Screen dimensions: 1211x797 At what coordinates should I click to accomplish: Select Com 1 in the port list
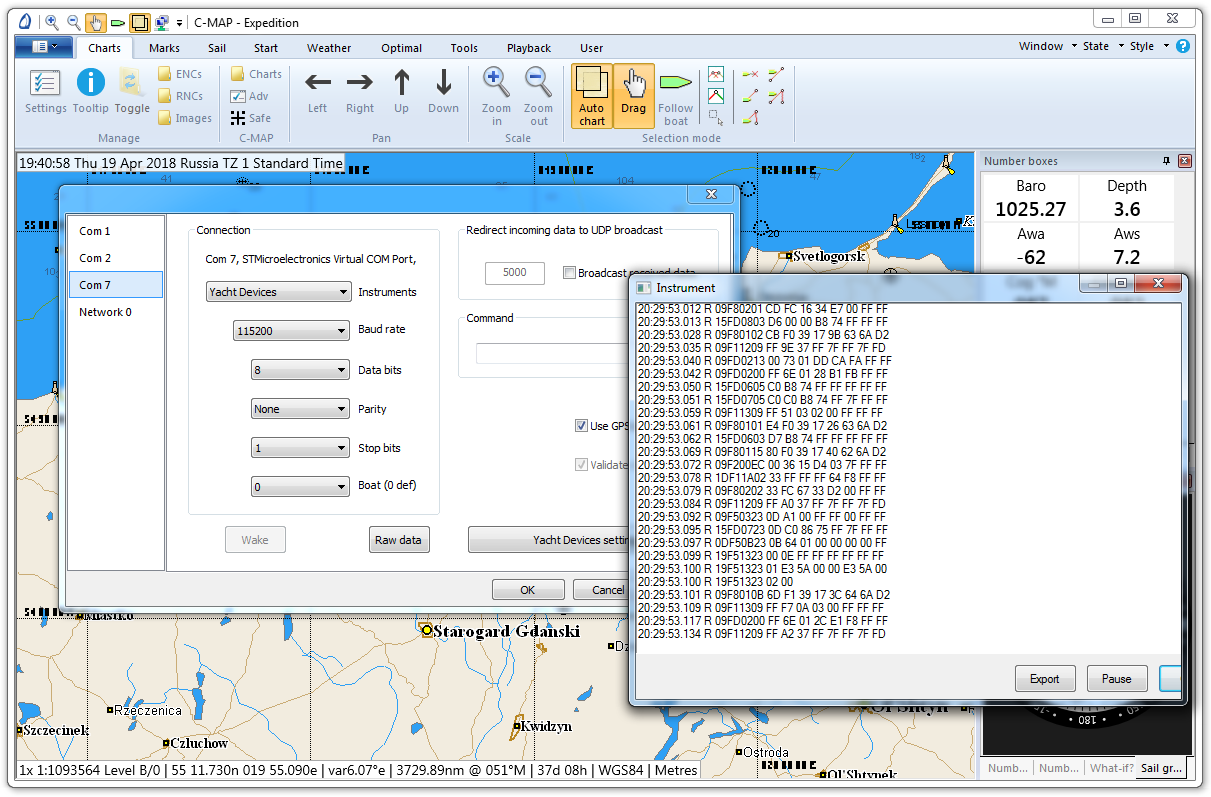point(95,231)
